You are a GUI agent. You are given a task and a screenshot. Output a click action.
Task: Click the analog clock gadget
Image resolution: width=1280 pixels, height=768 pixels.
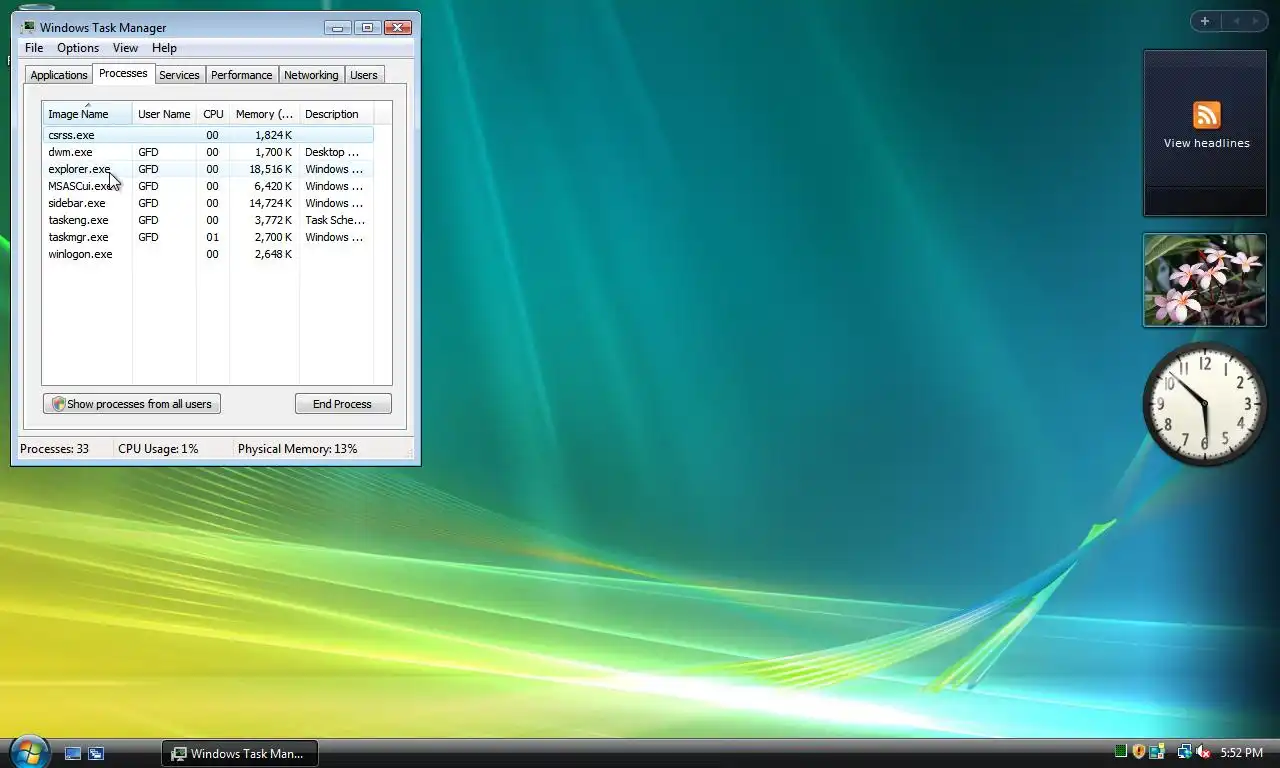(1205, 404)
